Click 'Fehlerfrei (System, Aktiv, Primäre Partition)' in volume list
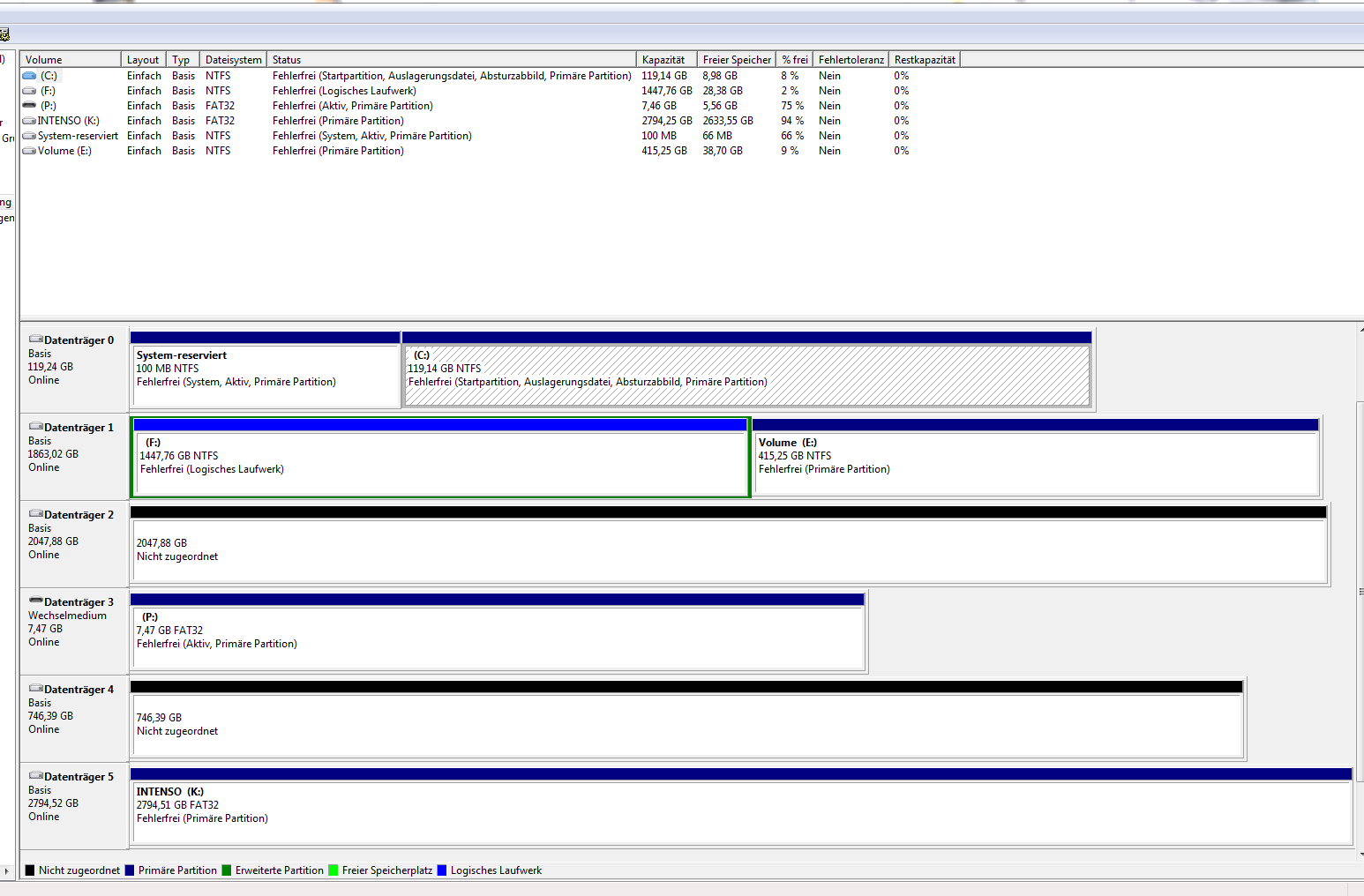Image resolution: width=1364 pixels, height=896 pixels. coord(372,136)
